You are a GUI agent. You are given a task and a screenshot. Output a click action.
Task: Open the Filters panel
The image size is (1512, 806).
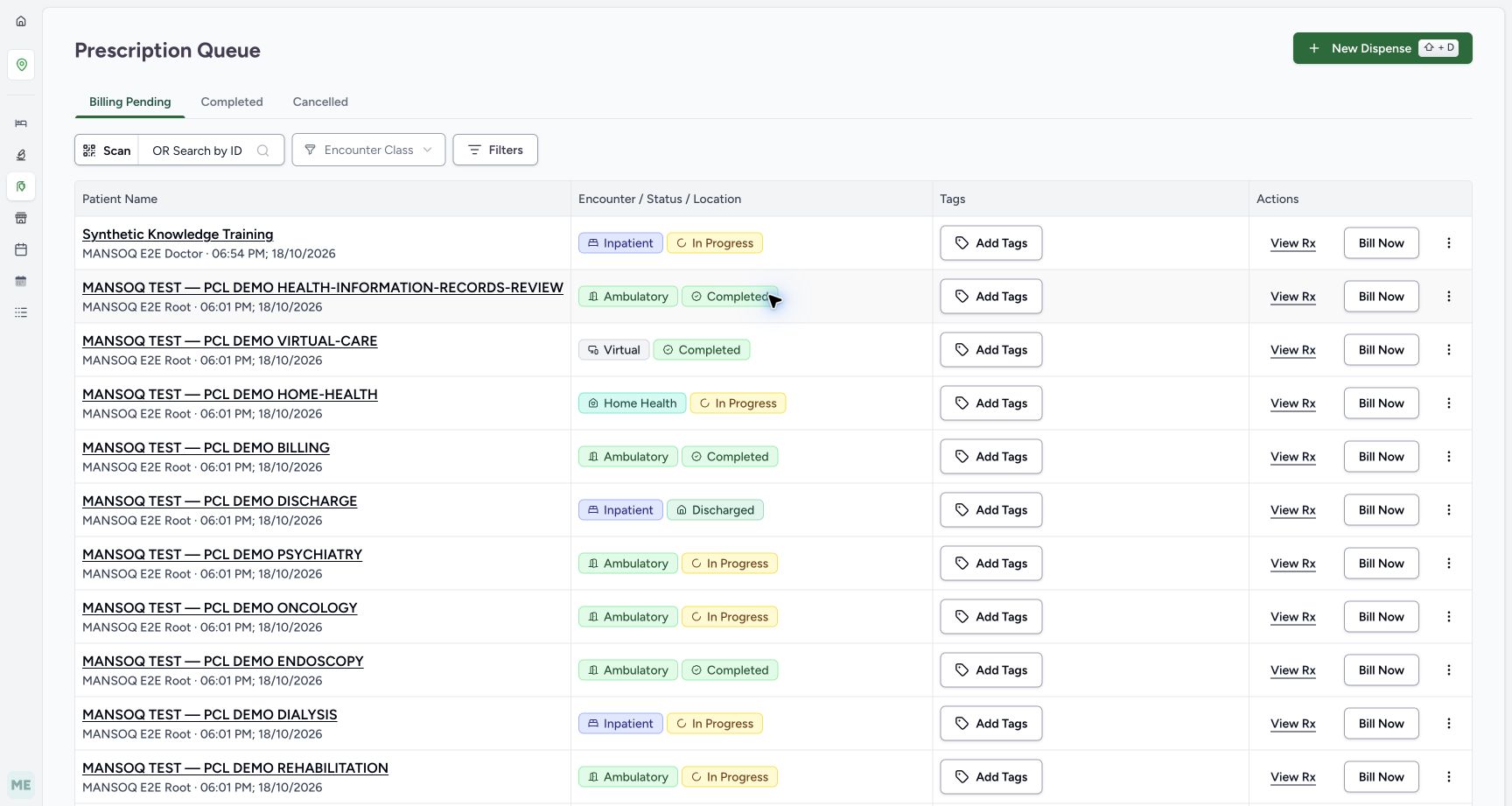(495, 150)
